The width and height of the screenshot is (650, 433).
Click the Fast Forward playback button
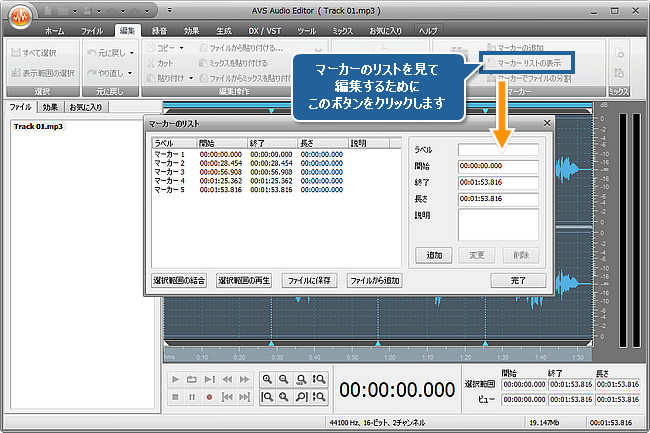[x=243, y=380]
